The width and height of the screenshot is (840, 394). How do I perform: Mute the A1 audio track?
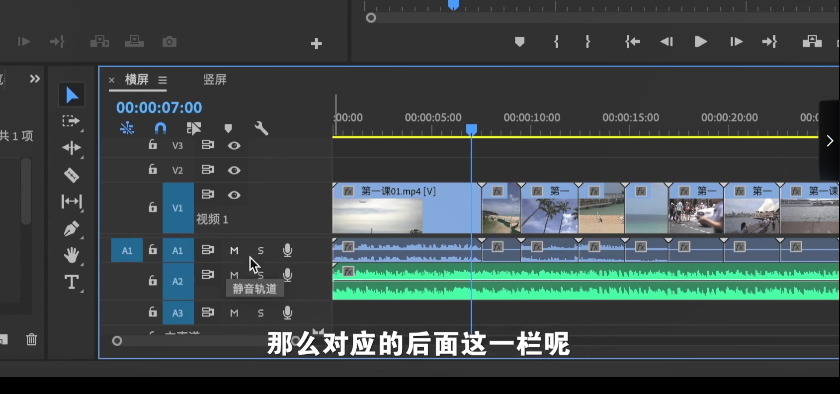point(234,250)
